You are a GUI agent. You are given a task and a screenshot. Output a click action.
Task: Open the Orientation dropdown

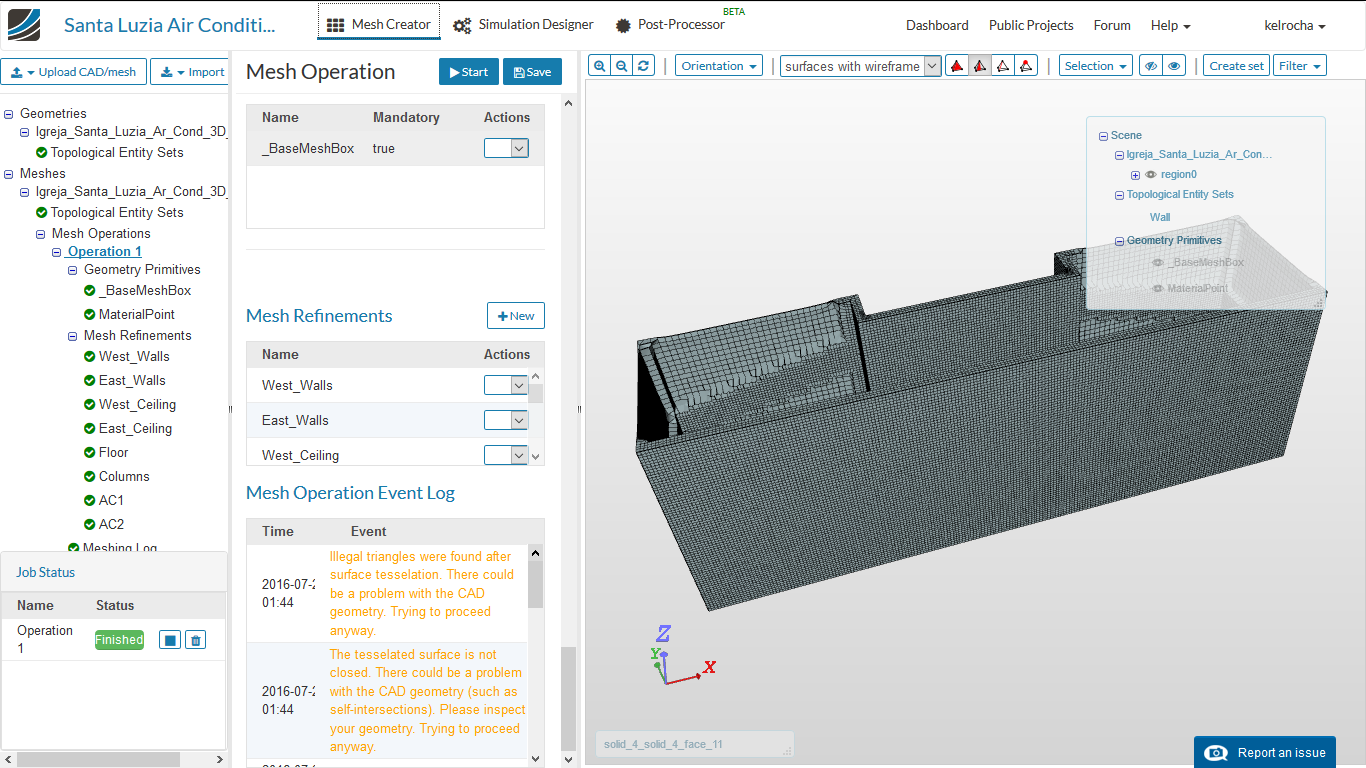pyautogui.click(x=718, y=66)
